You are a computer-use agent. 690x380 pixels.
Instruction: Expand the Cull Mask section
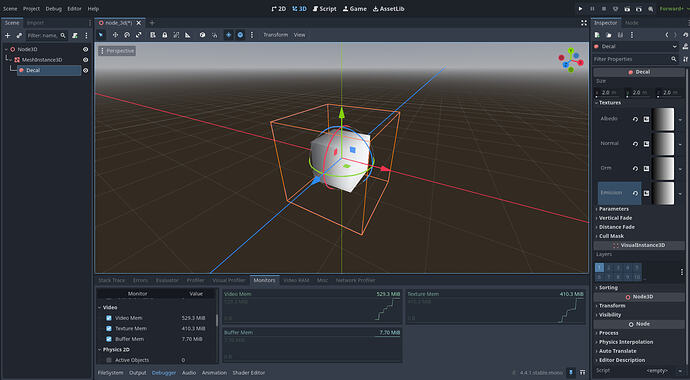638,236
